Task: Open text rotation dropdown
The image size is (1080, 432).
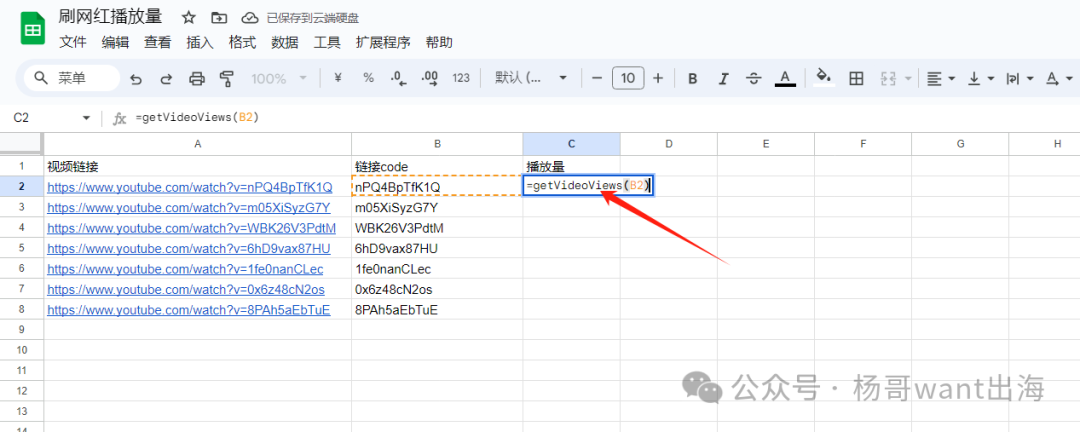Action: pyautogui.click(x=1060, y=79)
